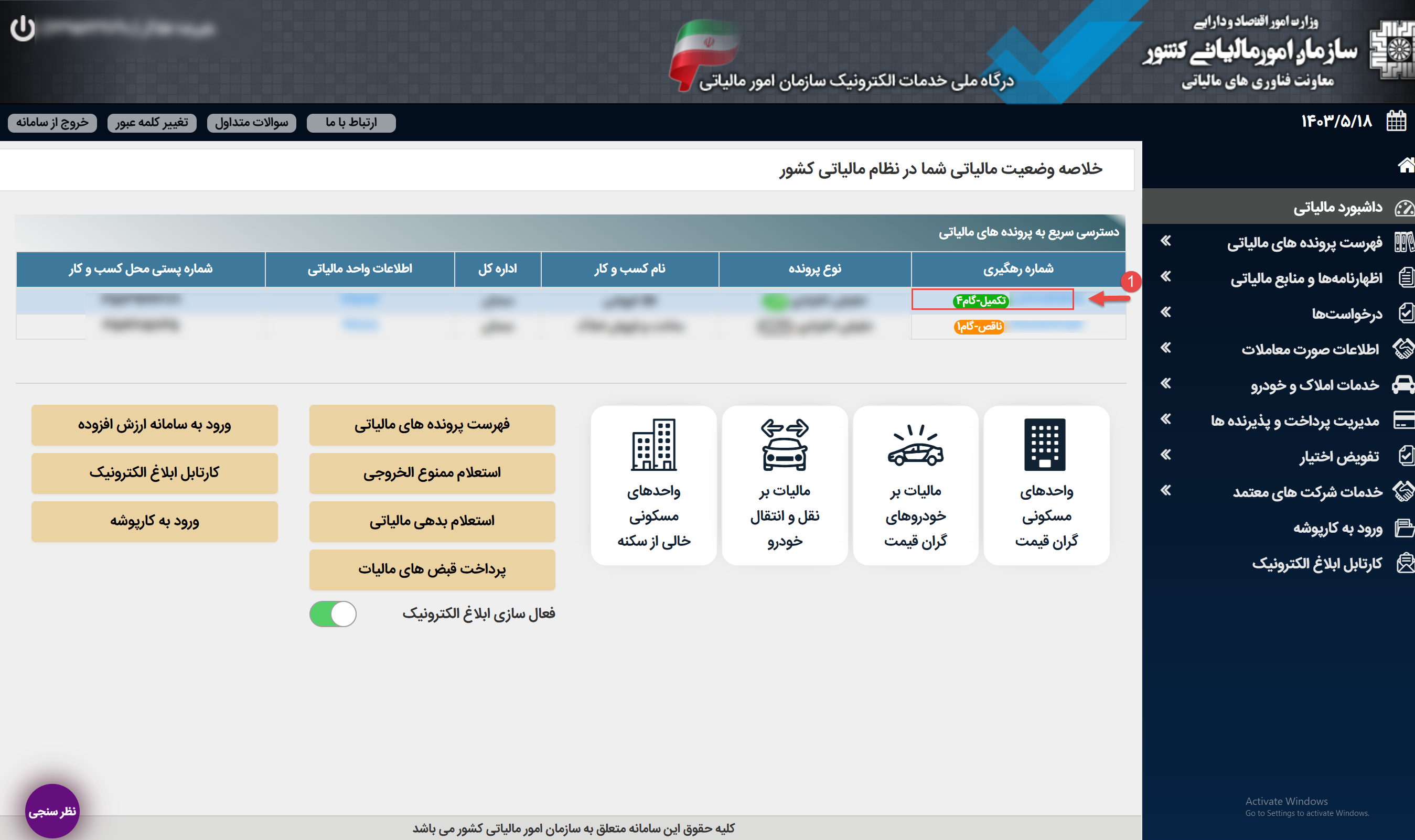
Task: Open car transfer tax icon card
Action: (x=785, y=445)
